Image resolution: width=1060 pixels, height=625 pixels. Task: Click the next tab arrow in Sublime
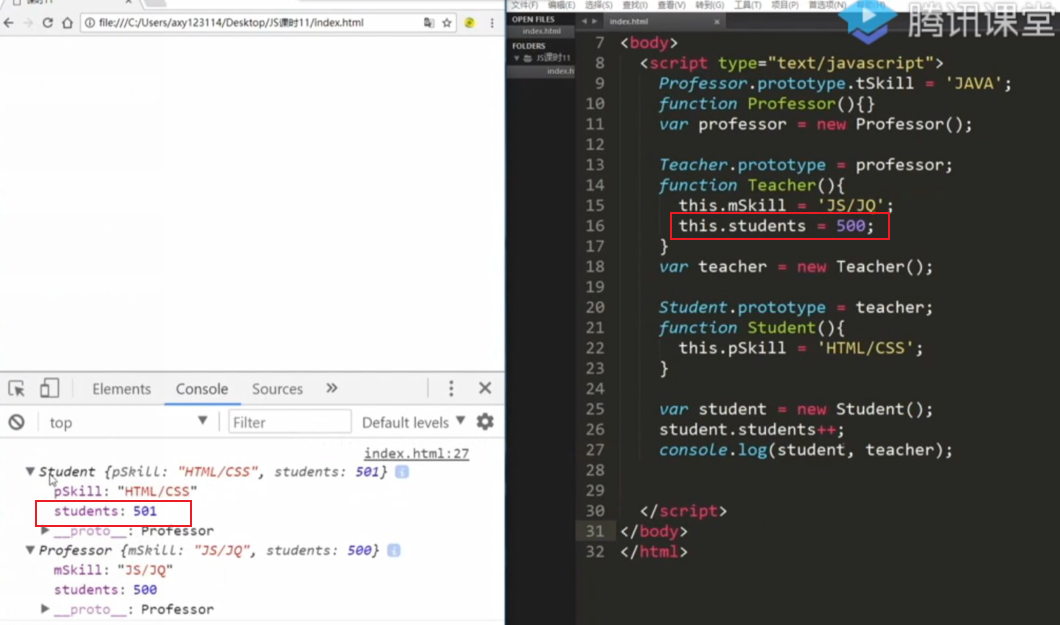click(x=595, y=21)
